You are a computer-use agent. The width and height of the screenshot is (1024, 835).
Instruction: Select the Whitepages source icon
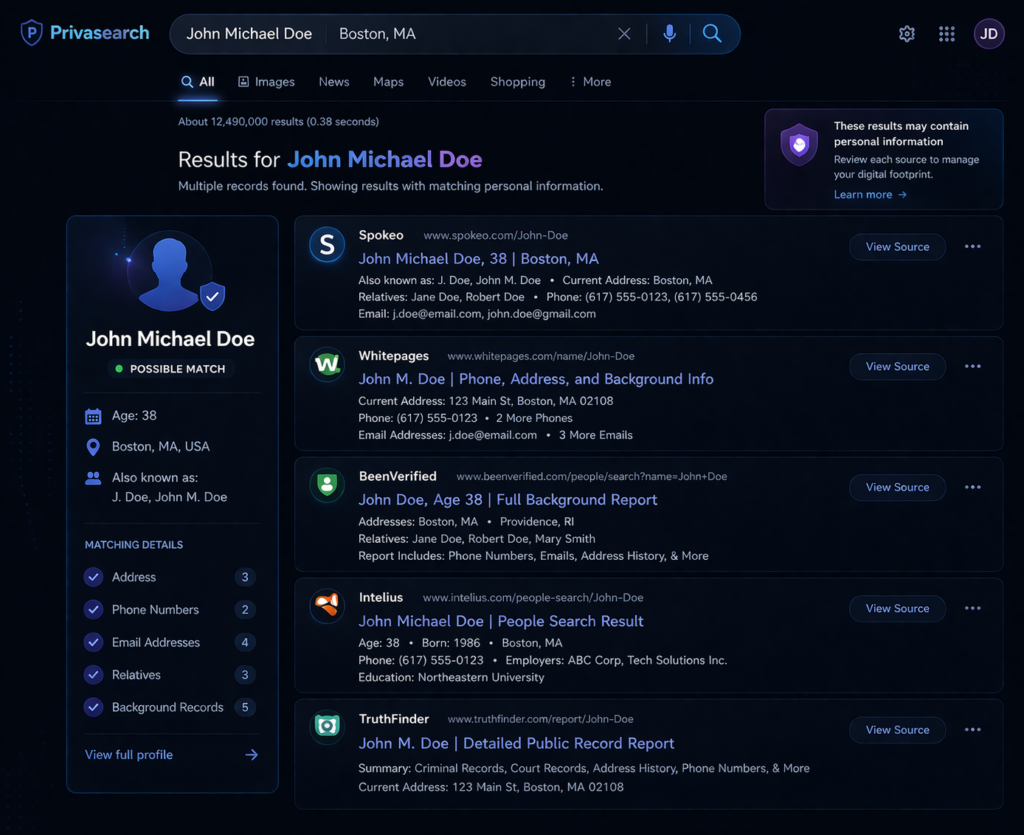point(327,365)
